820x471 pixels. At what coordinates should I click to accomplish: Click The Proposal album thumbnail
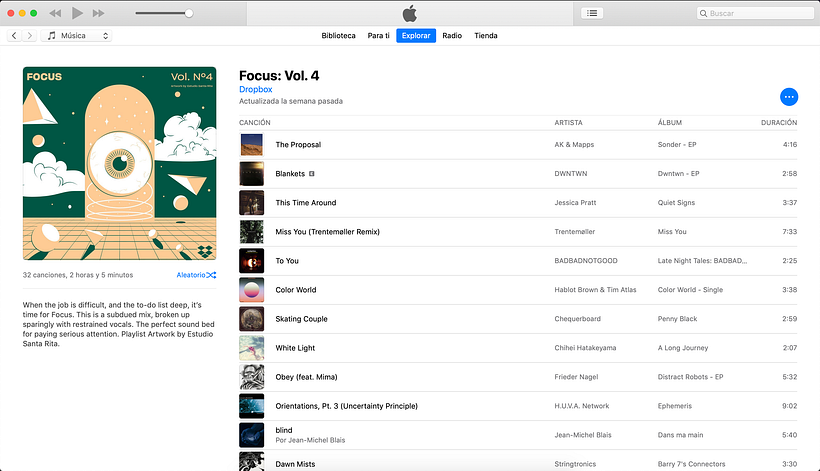(x=252, y=145)
